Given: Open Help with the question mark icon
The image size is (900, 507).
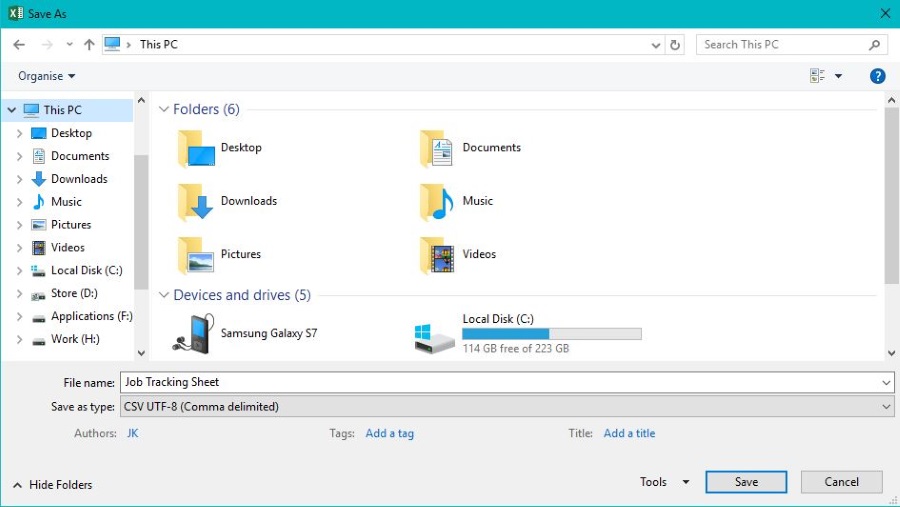Looking at the screenshot, I should (x=877, y=76).
